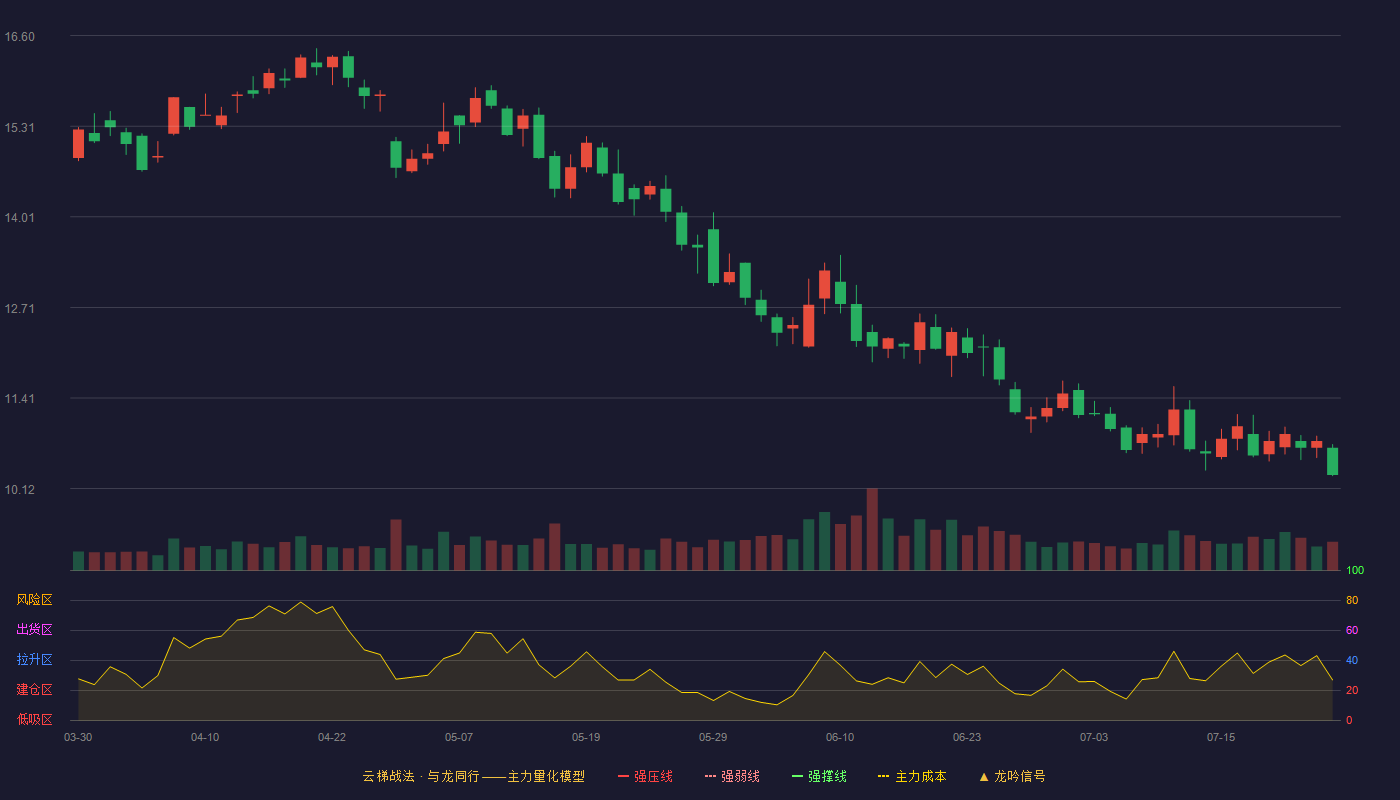Toggle the 龙吟信号 series label
This screenshot has width=1400, height=800.
point(1020,776)
